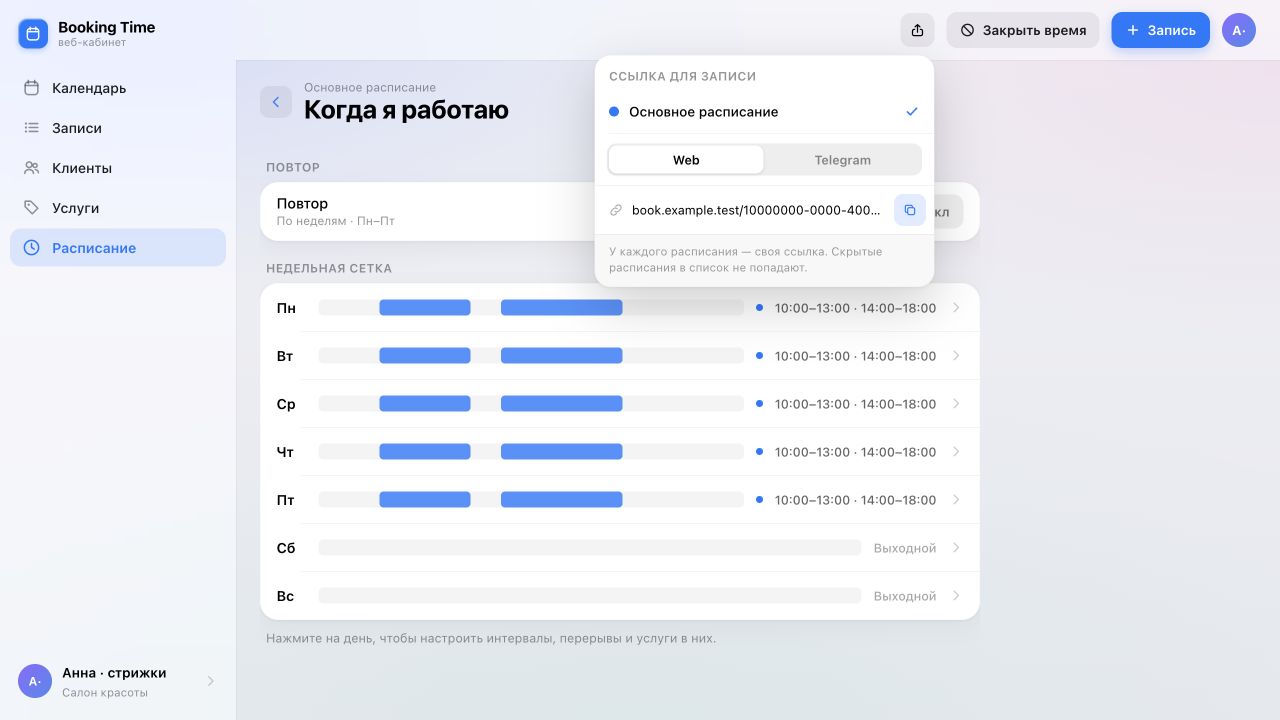Expand account chevron next to Анна · стрижки

(210, 681)
